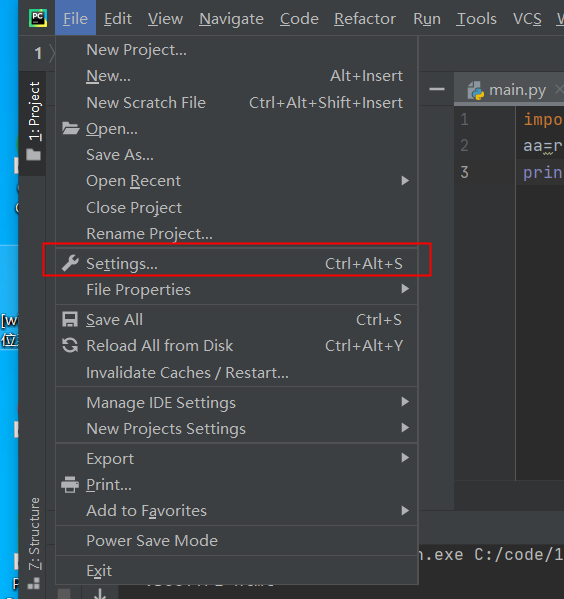Viewport: 564px width, 599px height.
Task: Click the Project folder icon in sidebar
Action: (34, 154)
